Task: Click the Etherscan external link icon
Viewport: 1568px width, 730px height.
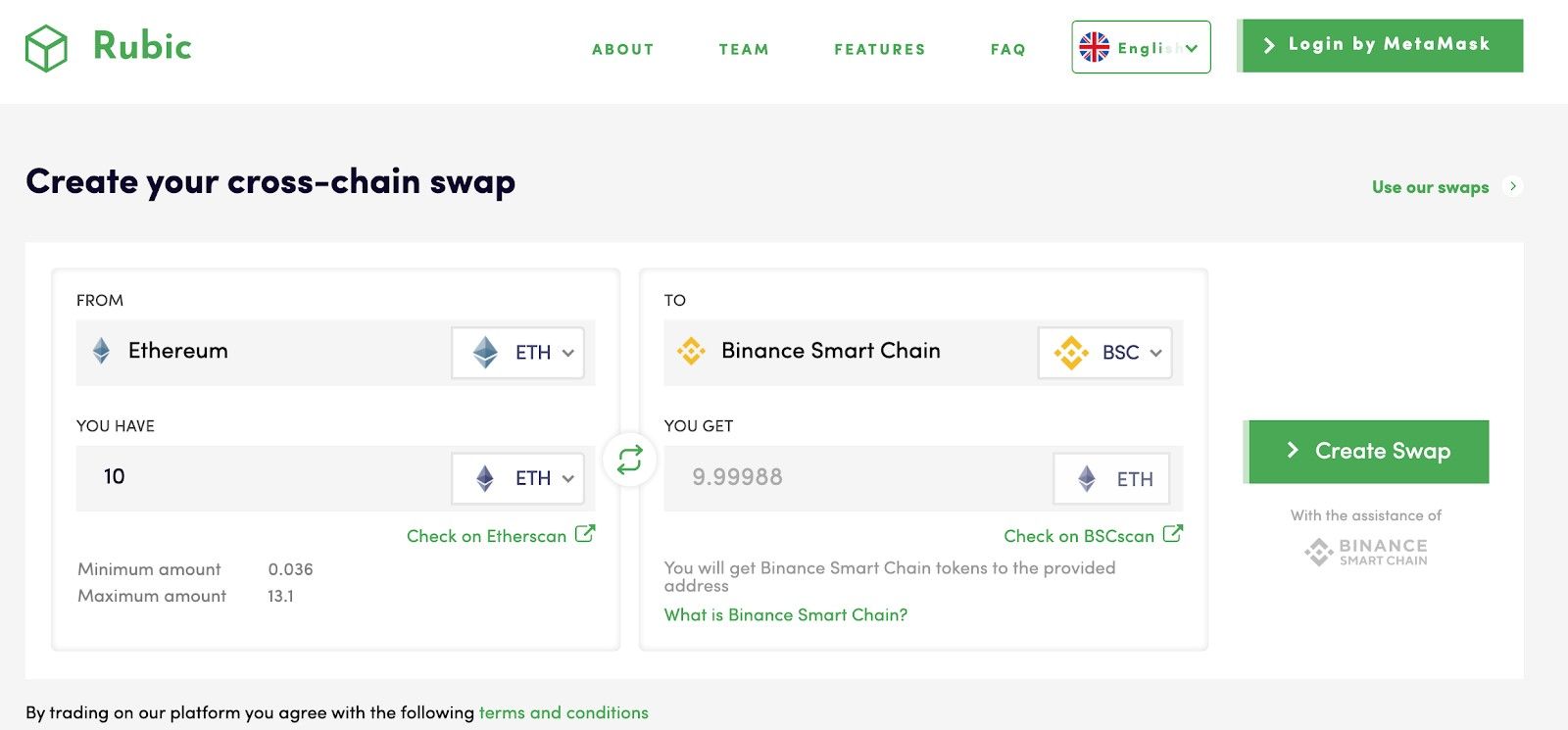Action: (x=585, y=534)
